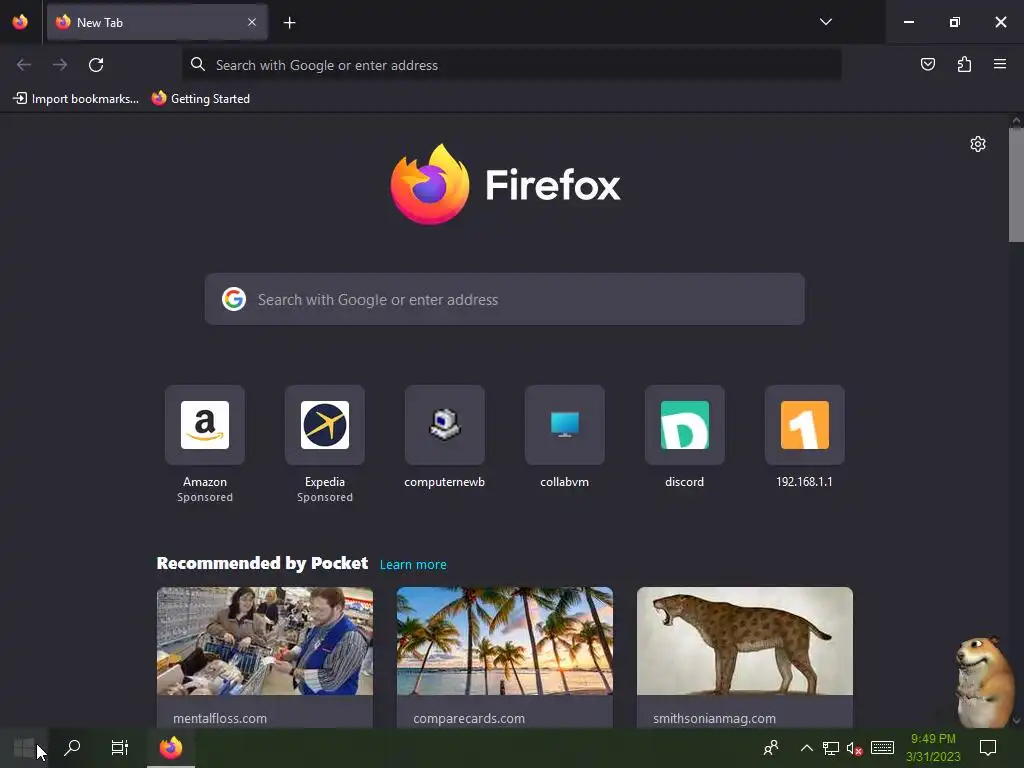Go forward one page
This screenshot has height=768, width=1024.
60,65
